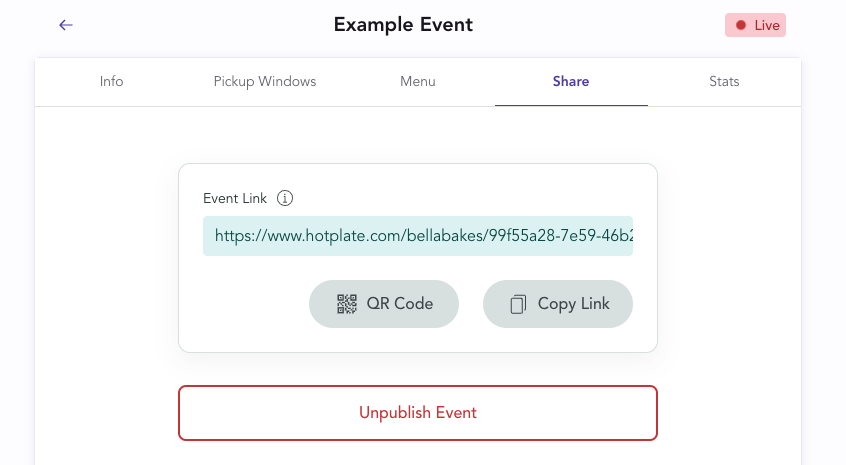Switch to the Pickup Windows tab
The image size is (846, 465).
click(x=265, y=82)
